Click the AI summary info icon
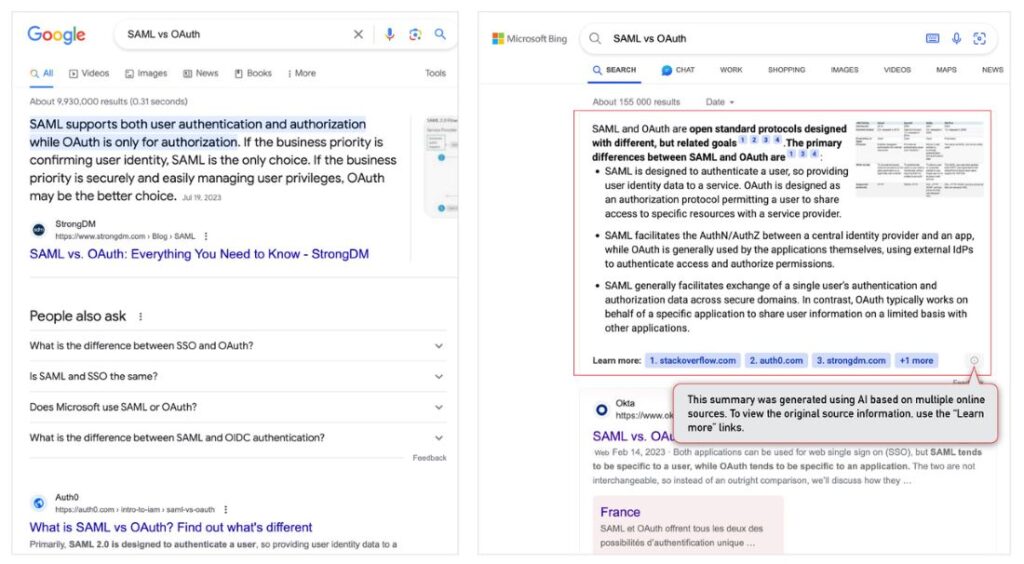Screen dimensions: 1024x564 [x=974, y=360]
